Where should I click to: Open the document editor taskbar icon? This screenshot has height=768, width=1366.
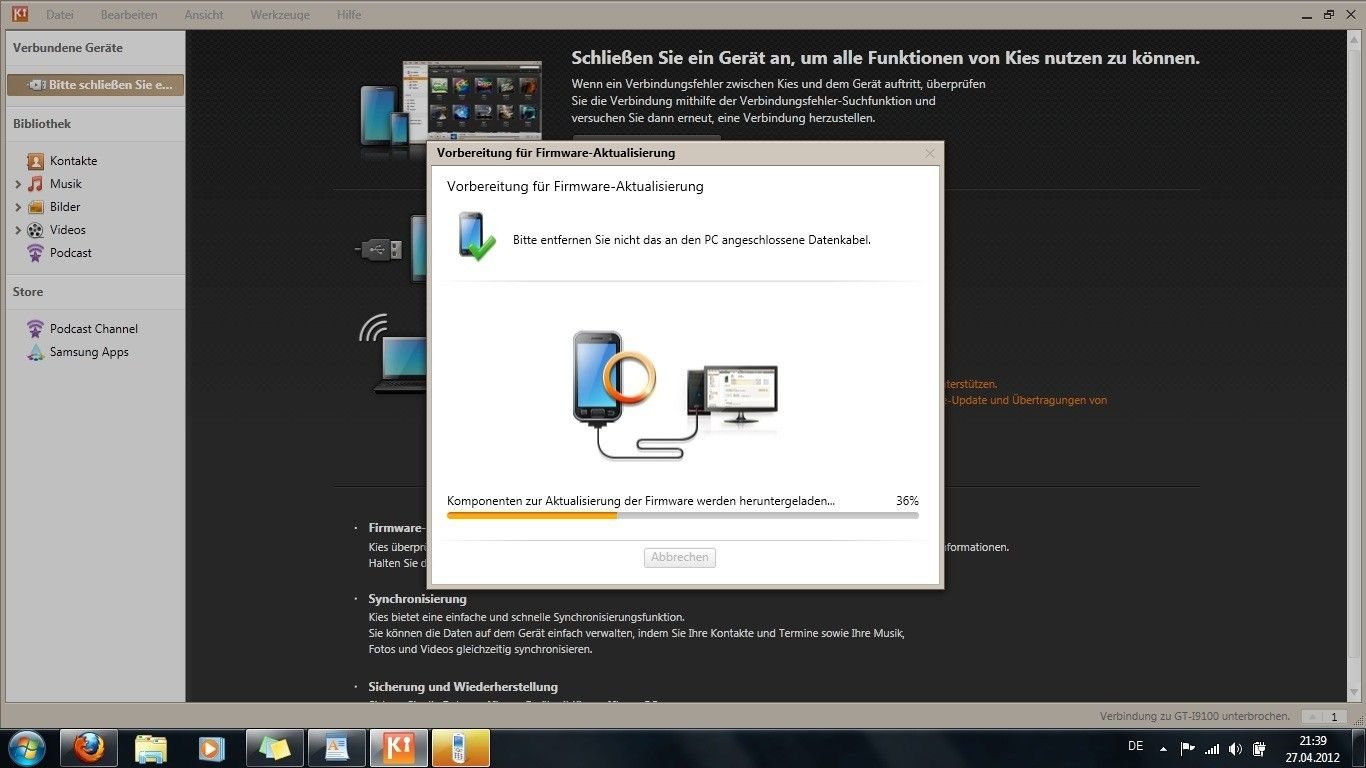pyautogui.click(x=337, y=748)
